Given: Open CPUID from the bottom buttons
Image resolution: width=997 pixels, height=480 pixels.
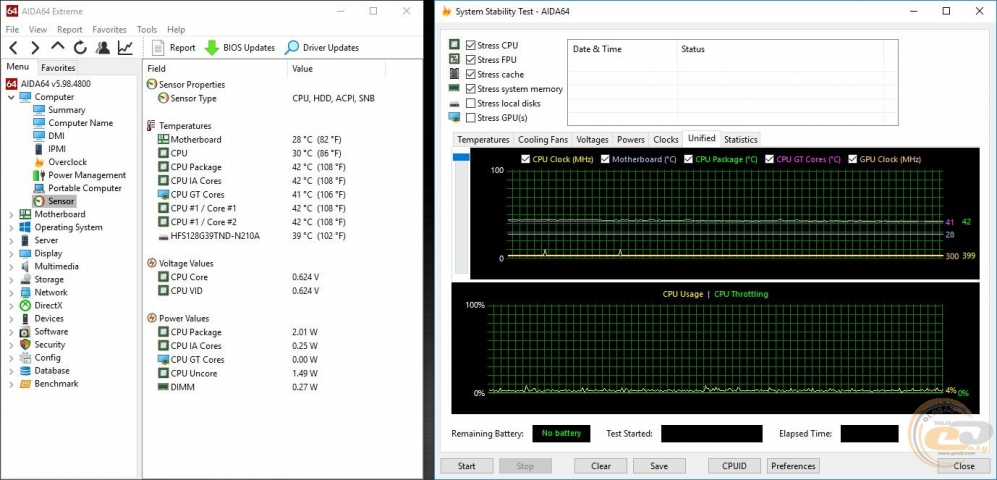Looking at the screenshot, I should pos(734,466).
